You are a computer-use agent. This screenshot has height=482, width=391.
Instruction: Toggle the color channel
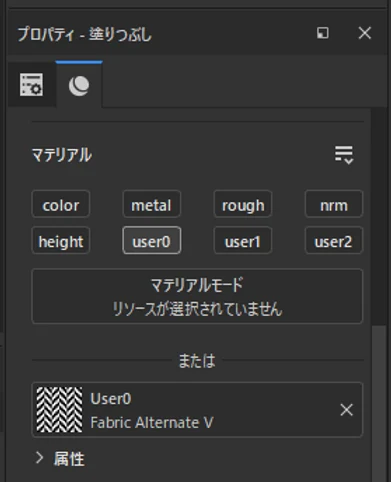61,204
